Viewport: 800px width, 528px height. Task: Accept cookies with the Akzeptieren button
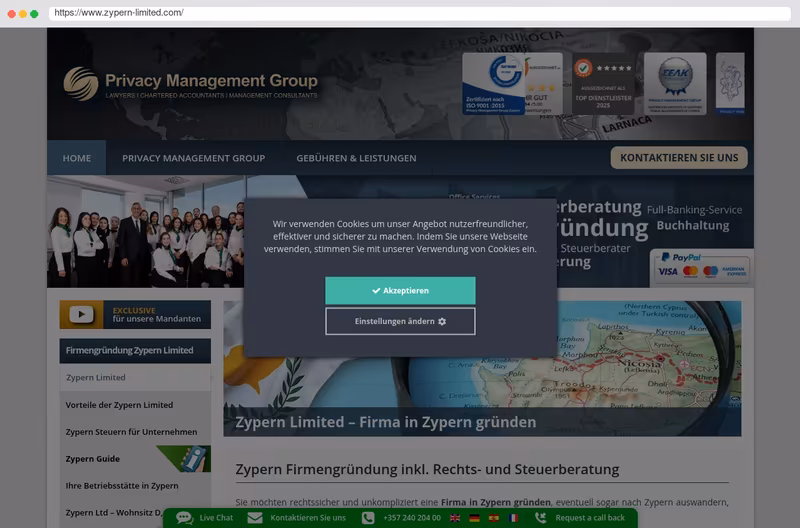[400, 290]
